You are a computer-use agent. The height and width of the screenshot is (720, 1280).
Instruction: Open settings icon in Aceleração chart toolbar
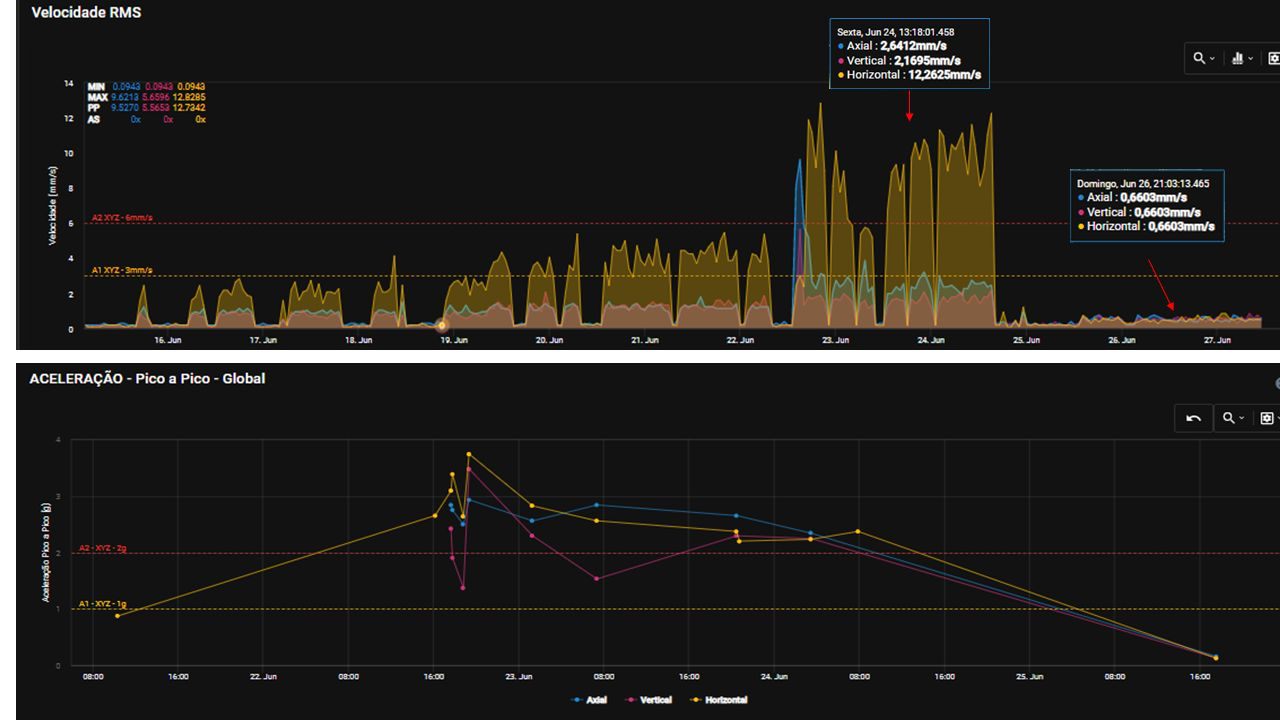[1268, 418]
